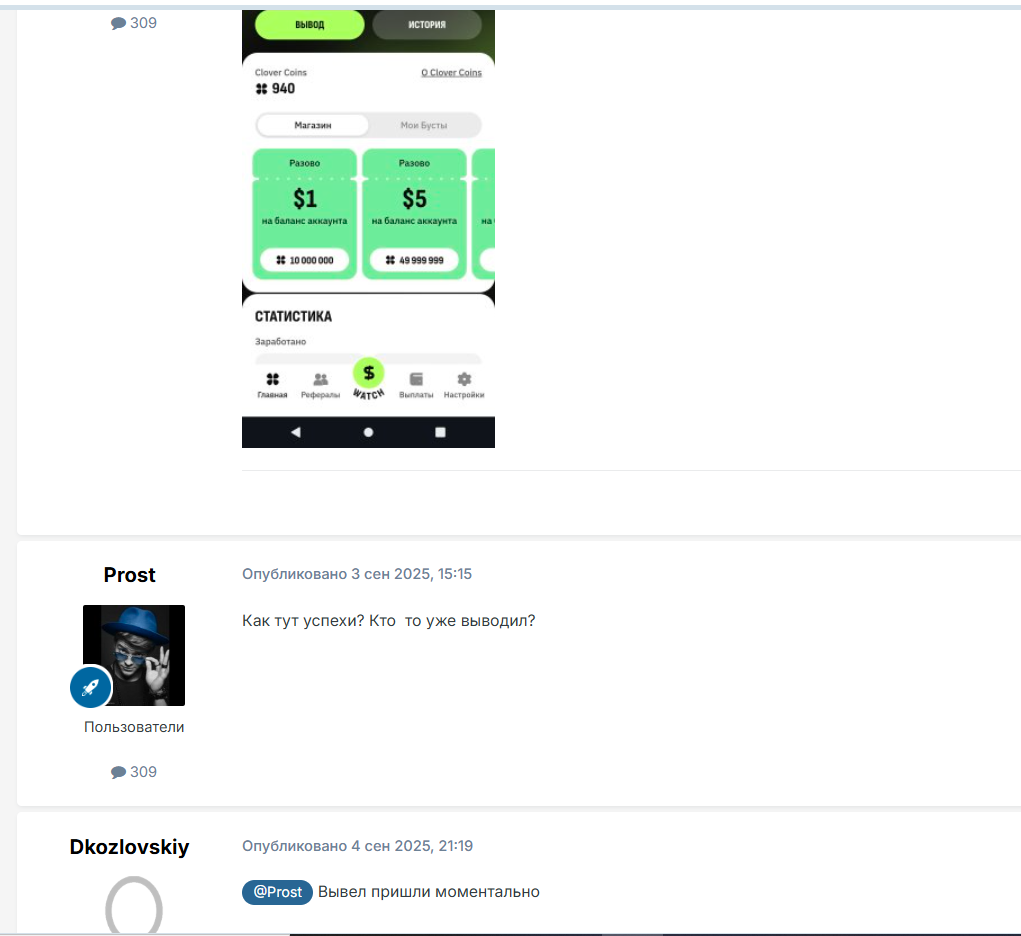Open the Dkozlovskiy username link

pos(130,847)
